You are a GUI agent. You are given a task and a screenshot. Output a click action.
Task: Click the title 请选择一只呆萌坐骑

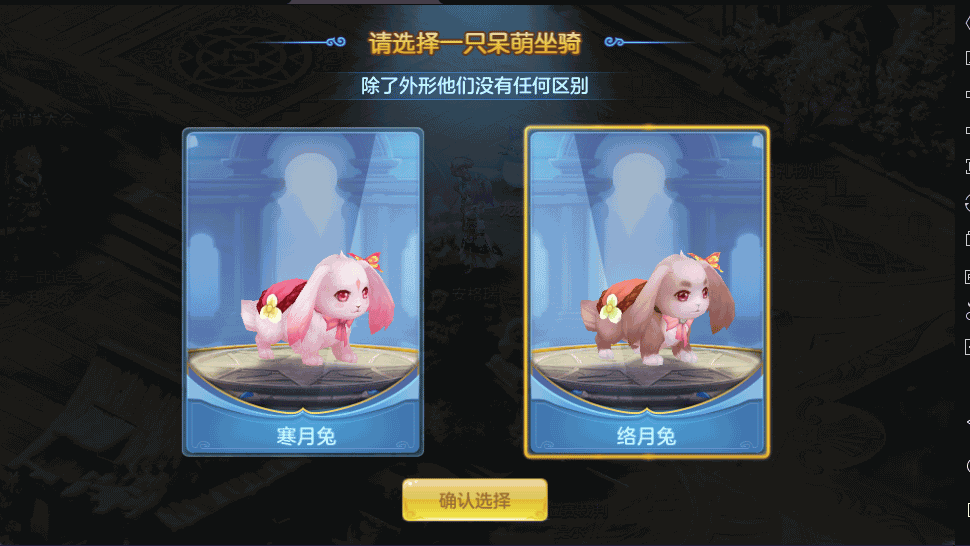pos(474,43)
